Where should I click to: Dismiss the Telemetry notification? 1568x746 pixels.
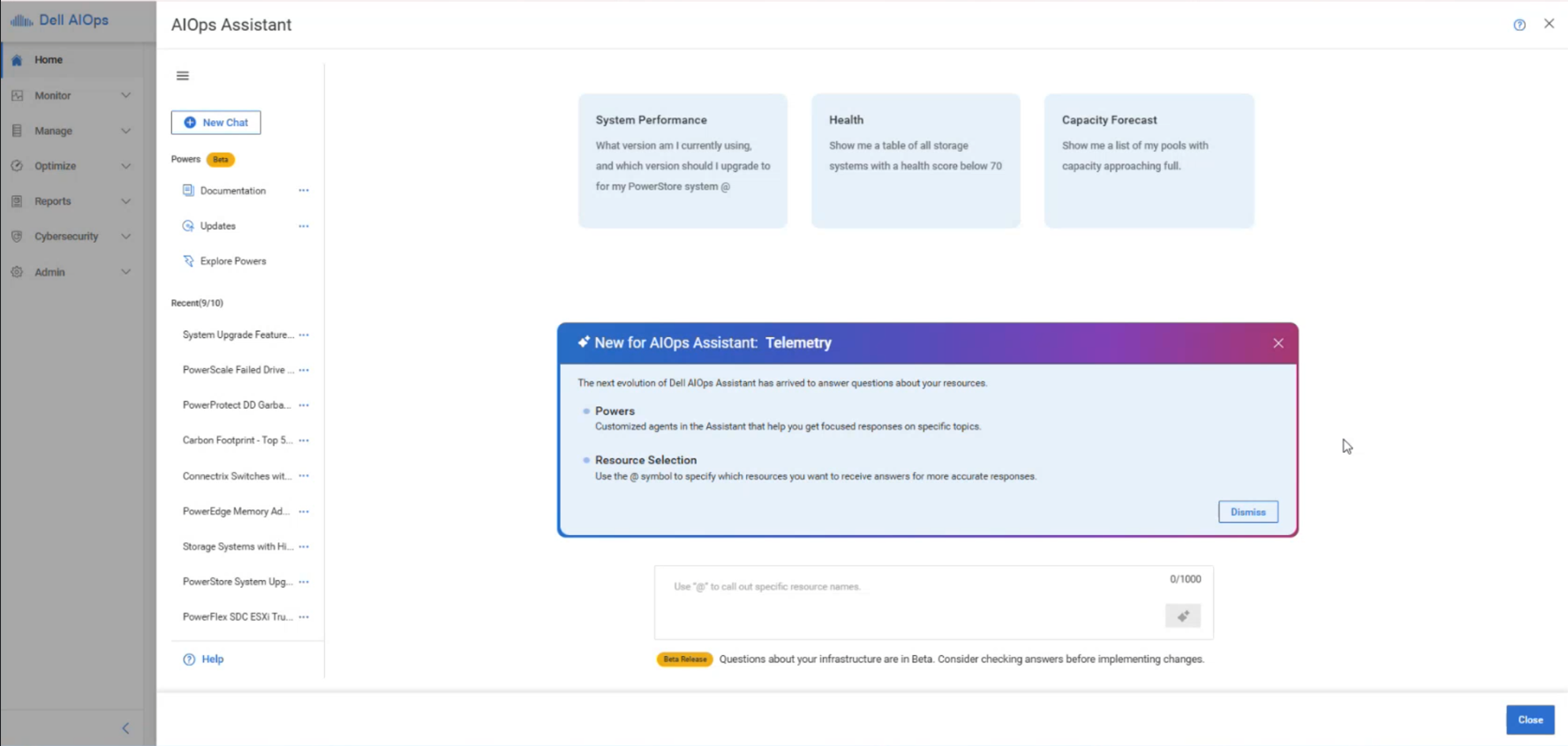click(x=1248, y=512)
